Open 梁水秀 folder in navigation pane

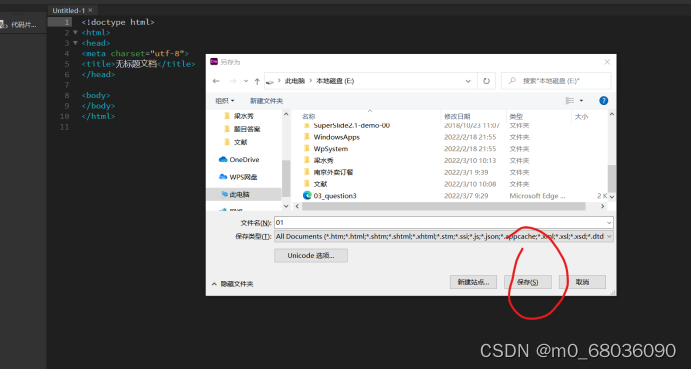click(243, 116)
